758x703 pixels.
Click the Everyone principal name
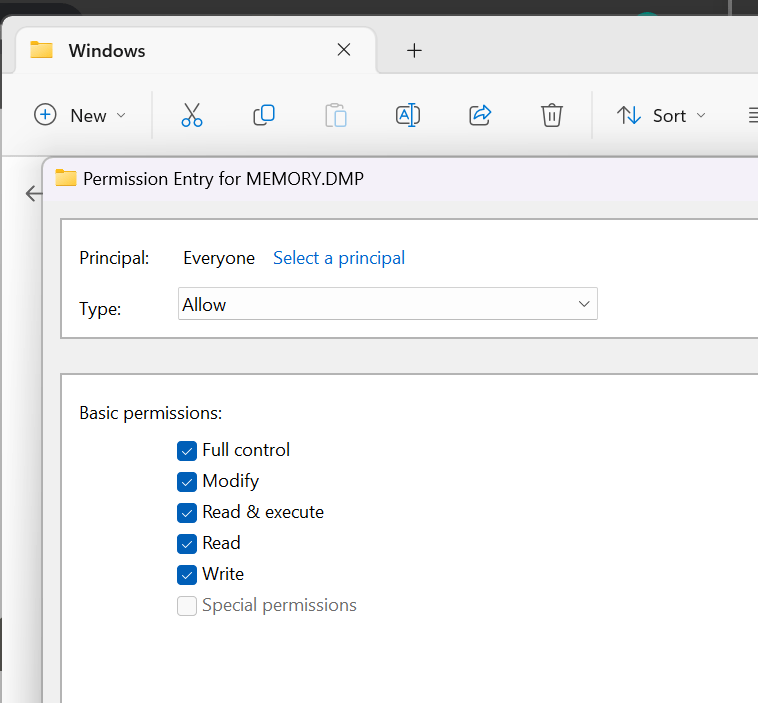pyautogui.click(x=219, y=258)
